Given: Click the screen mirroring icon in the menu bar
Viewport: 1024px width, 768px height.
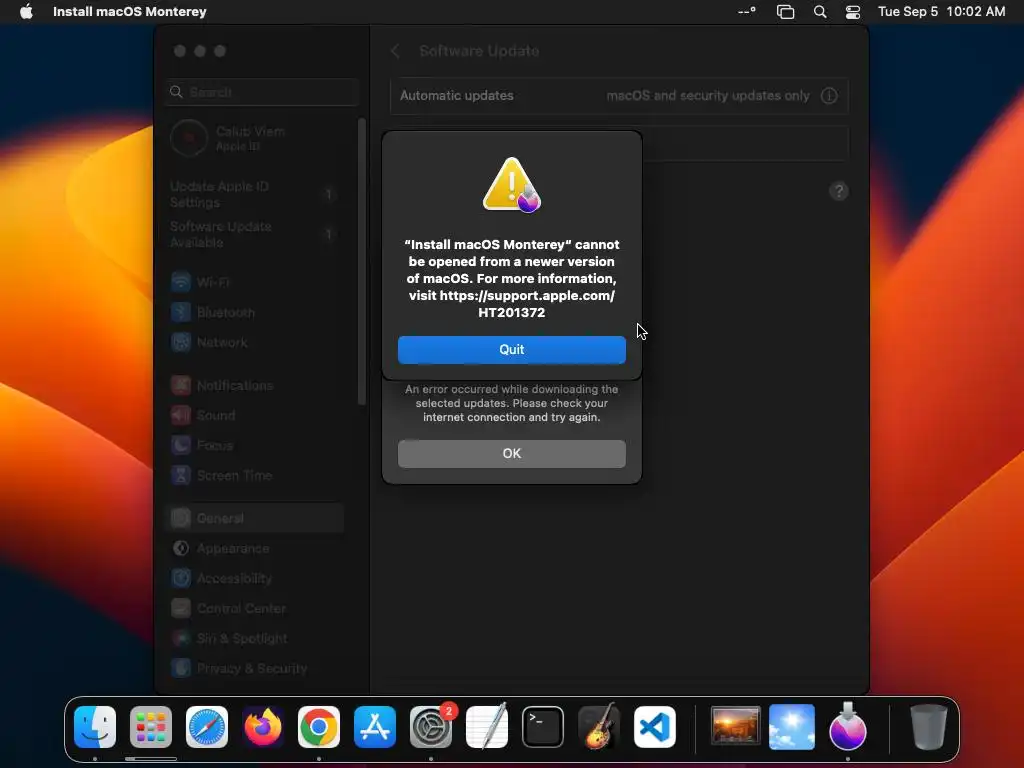Looking at the screenshot, I should pyautogui.click(x=785, y=12).
